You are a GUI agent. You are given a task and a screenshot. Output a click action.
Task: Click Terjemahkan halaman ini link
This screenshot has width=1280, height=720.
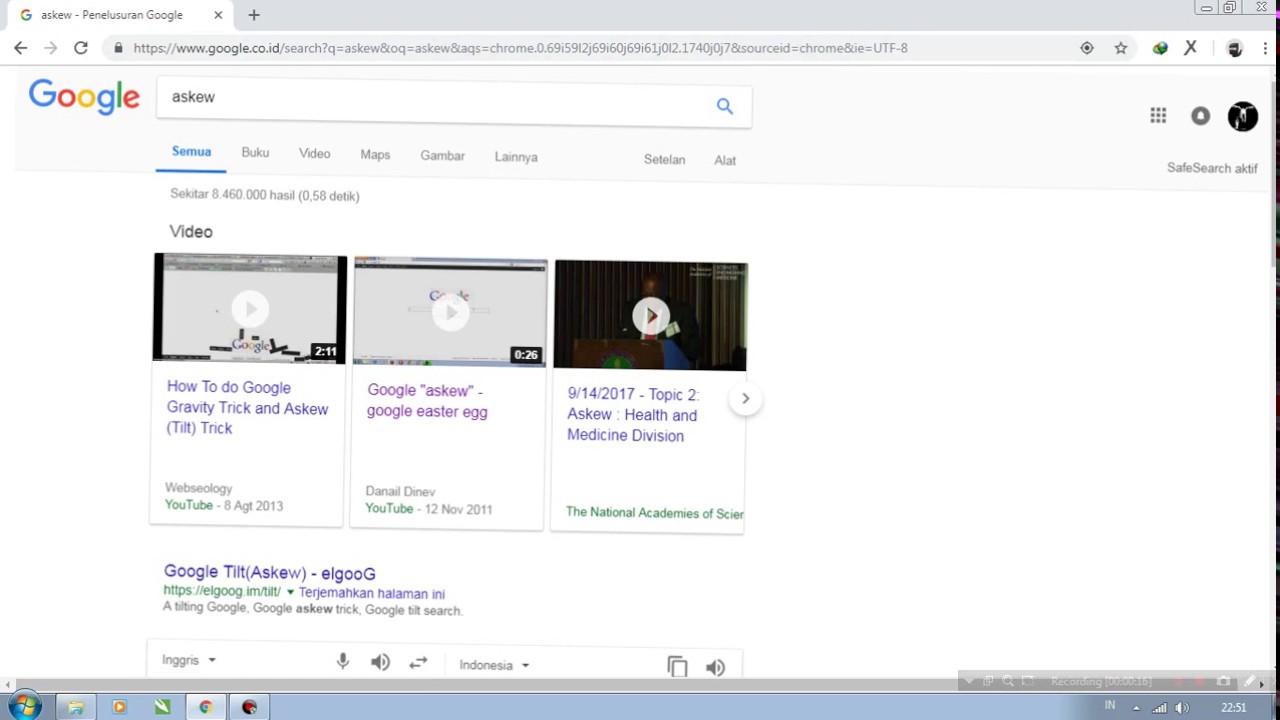371,593
